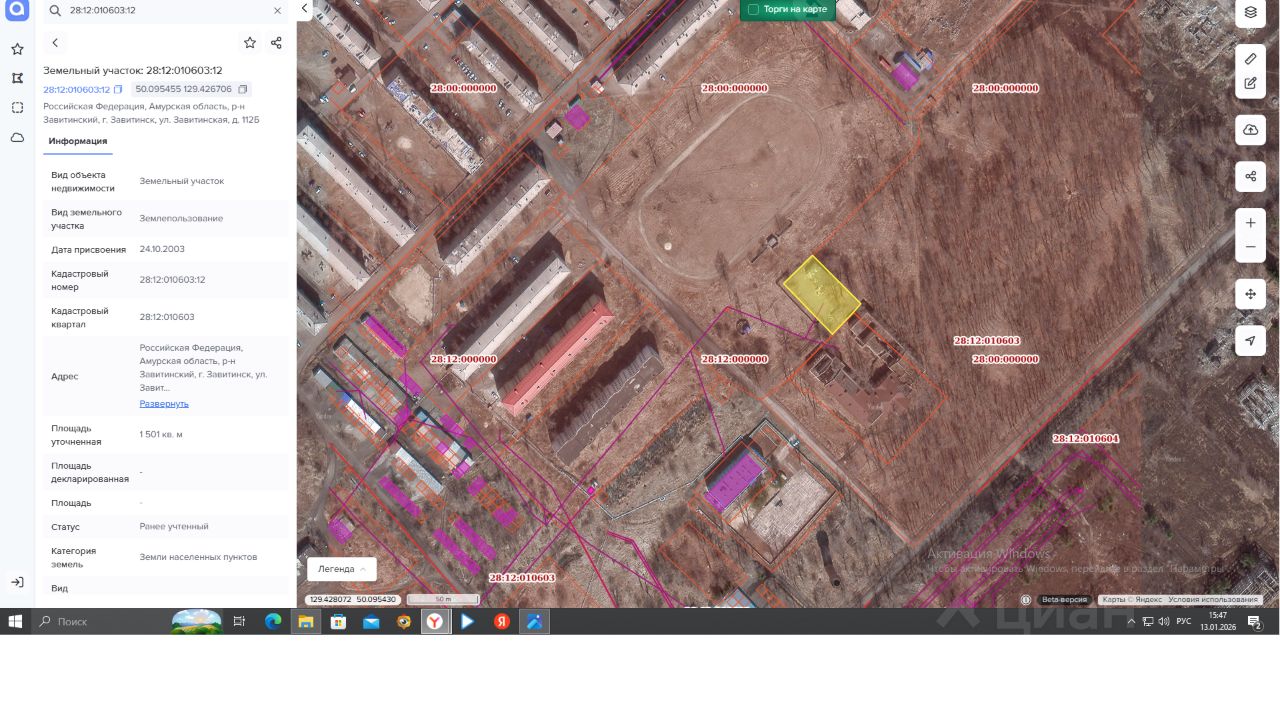
Task: Select the edit note tool
Action: pyautogui.click(x=1250, y=84)
